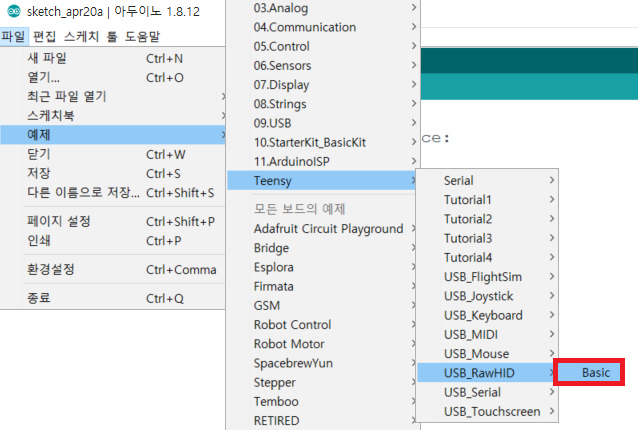
Task: Expand SpacebrewYun examples
Action: [323, 363]
